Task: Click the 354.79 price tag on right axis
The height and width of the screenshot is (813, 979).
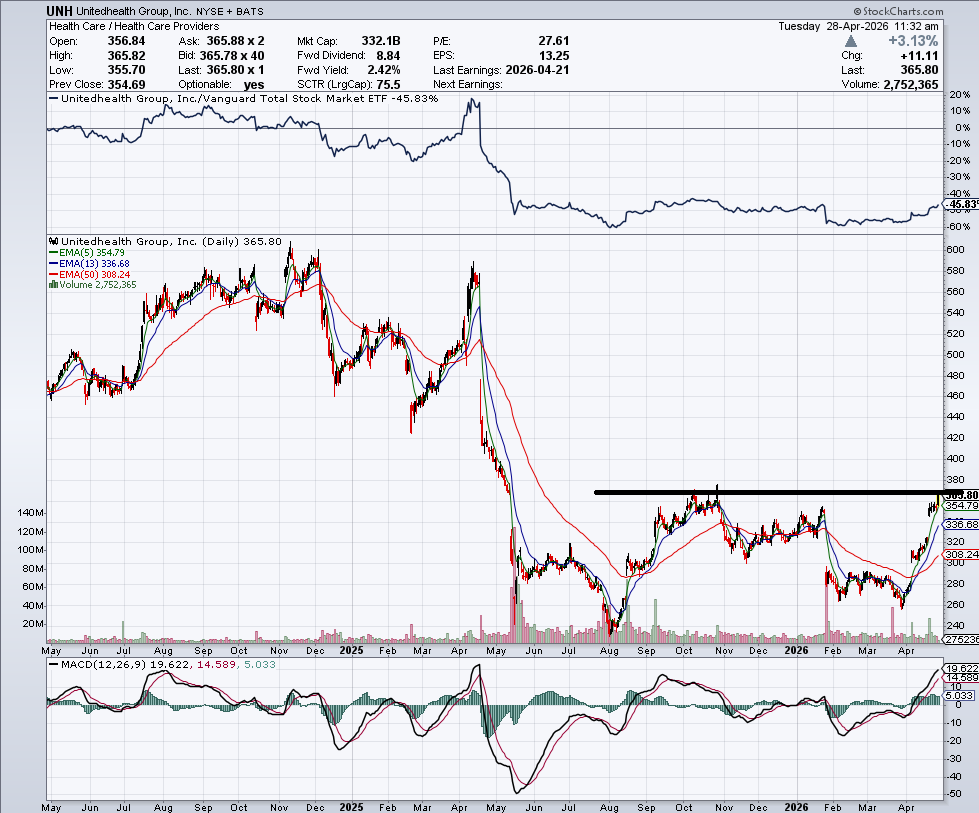Action: pyautogui.click(x=961, y=506)
